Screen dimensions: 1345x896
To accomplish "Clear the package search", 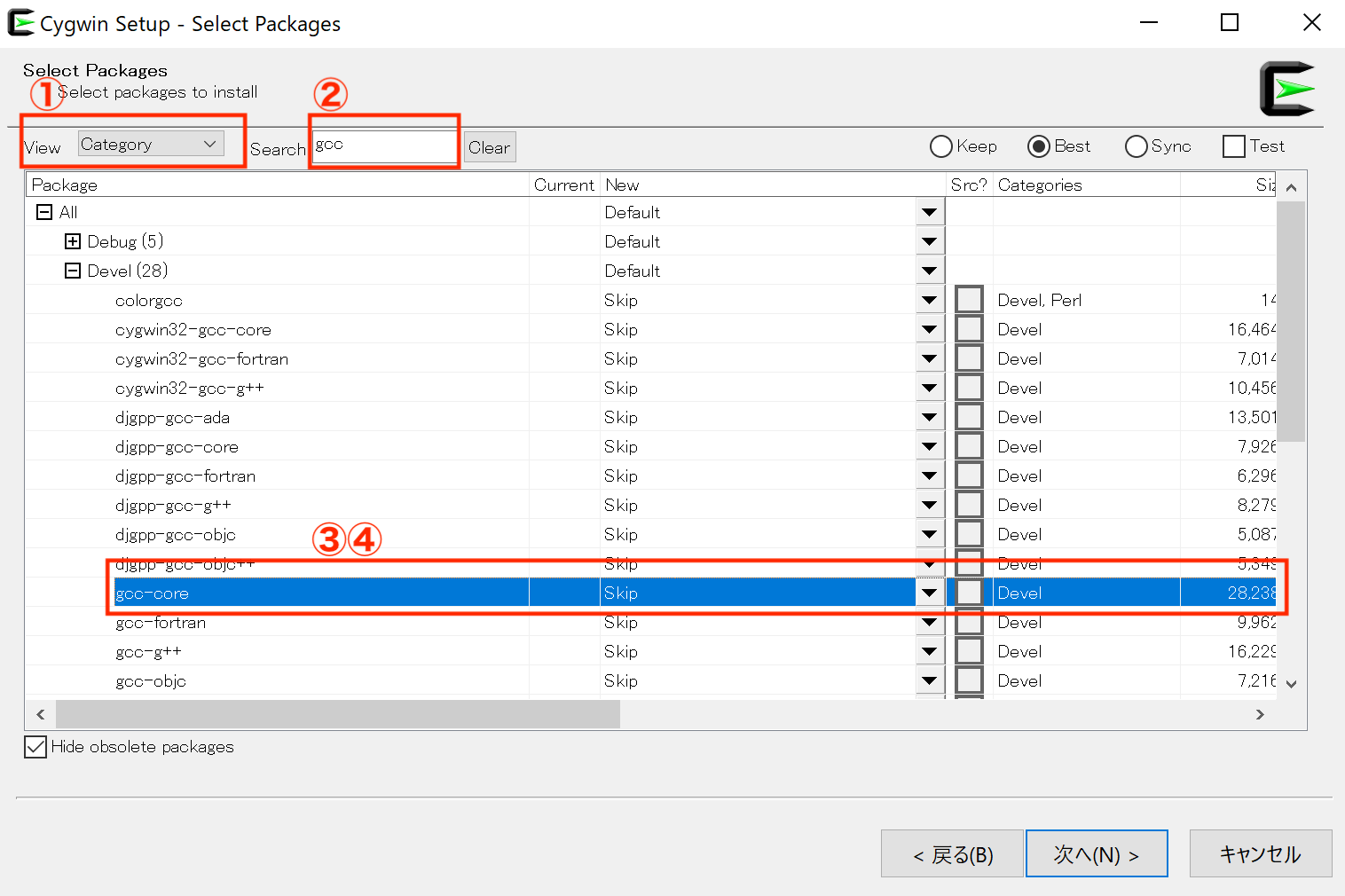I will (490, 147).
